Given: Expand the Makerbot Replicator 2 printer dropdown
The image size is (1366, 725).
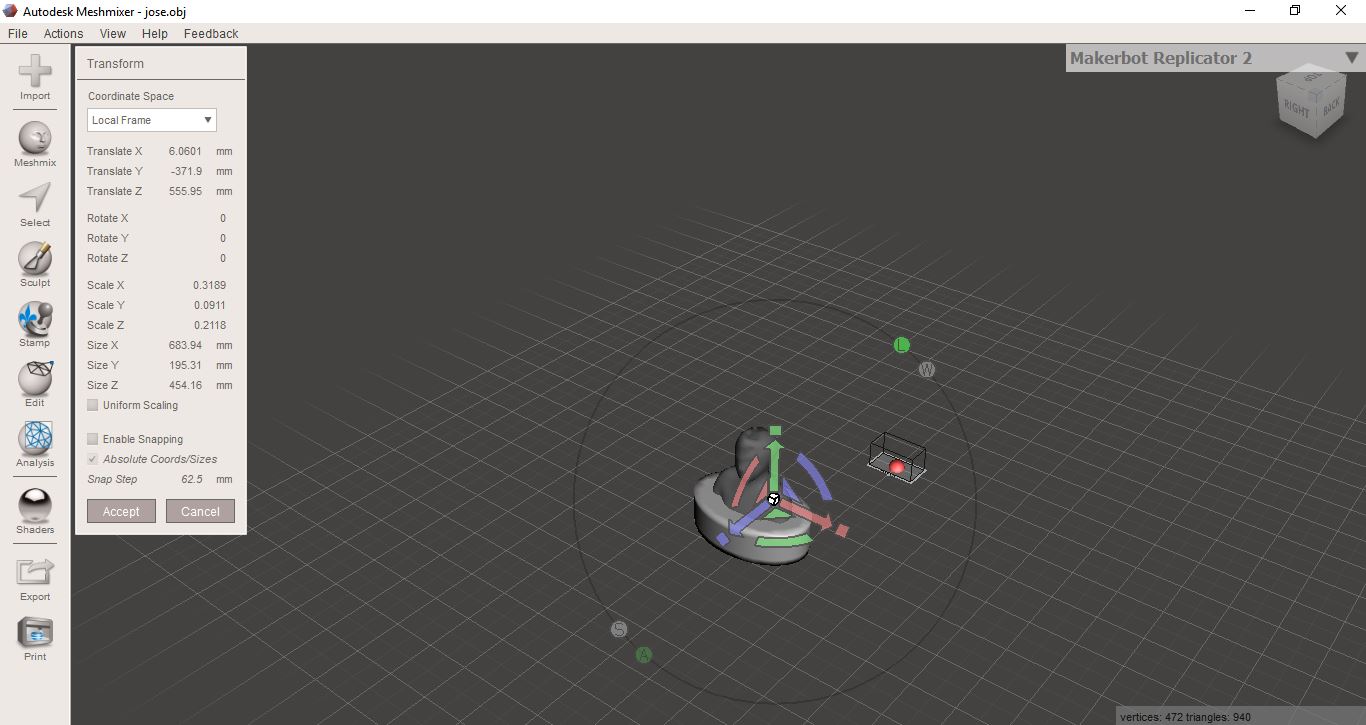Looking at the screenshot, I should pyautogui.click(x=1351, y=58).
